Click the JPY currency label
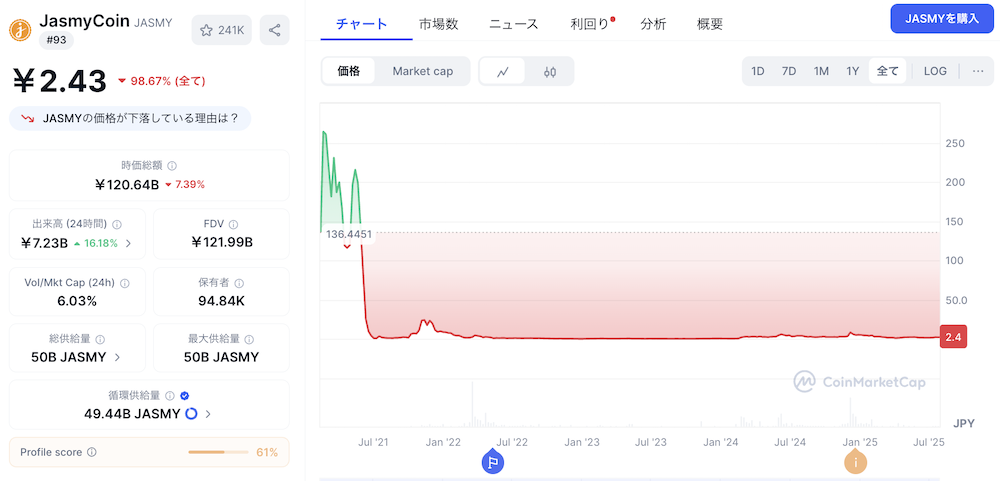This screenshot has height=481, width=1000. (x=964, y=424)
